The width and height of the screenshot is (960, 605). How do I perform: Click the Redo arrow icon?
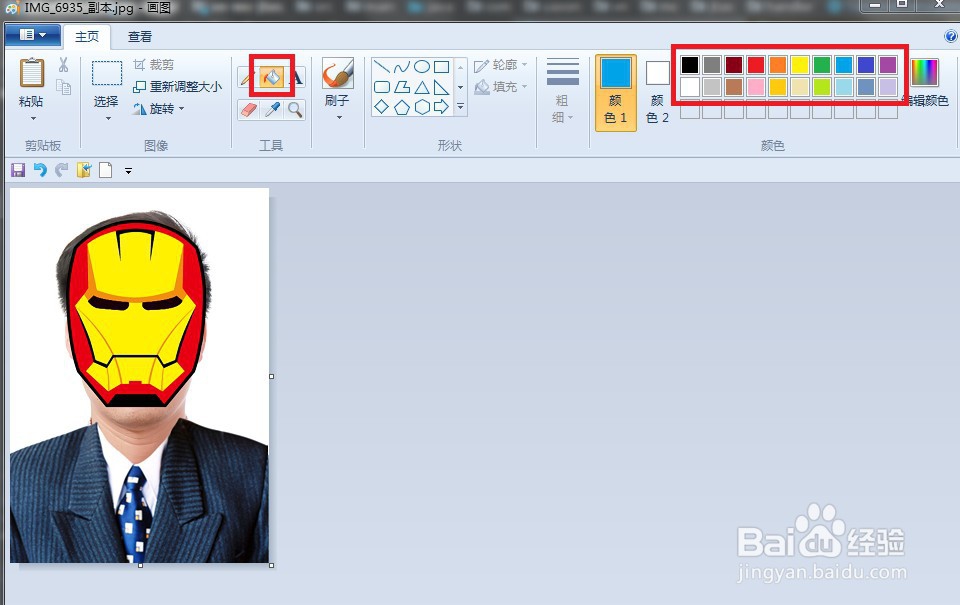(x=61, y=170)
